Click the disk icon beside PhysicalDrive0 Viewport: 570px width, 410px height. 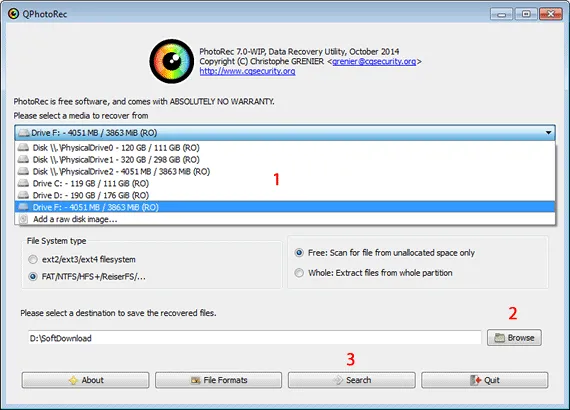pos(23,147)
